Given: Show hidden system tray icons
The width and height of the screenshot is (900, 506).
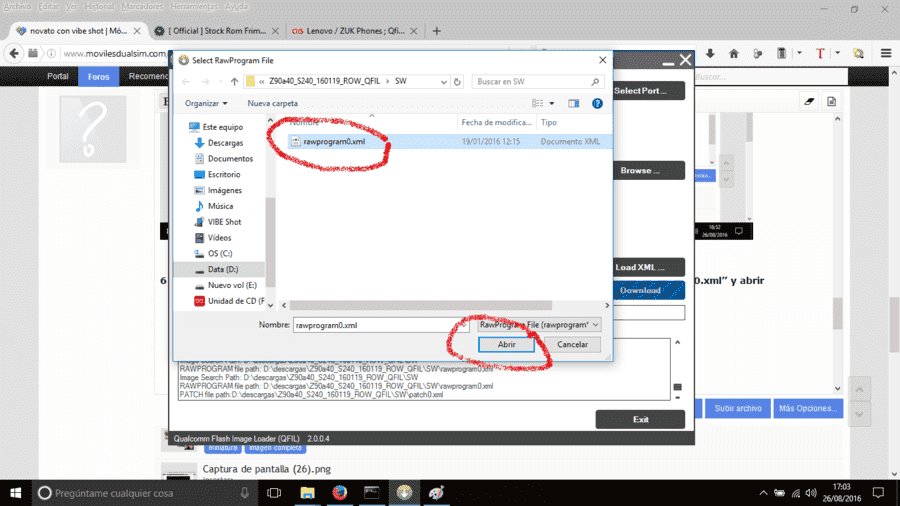Looking at the screenshot, I should [x=763, y=493].
